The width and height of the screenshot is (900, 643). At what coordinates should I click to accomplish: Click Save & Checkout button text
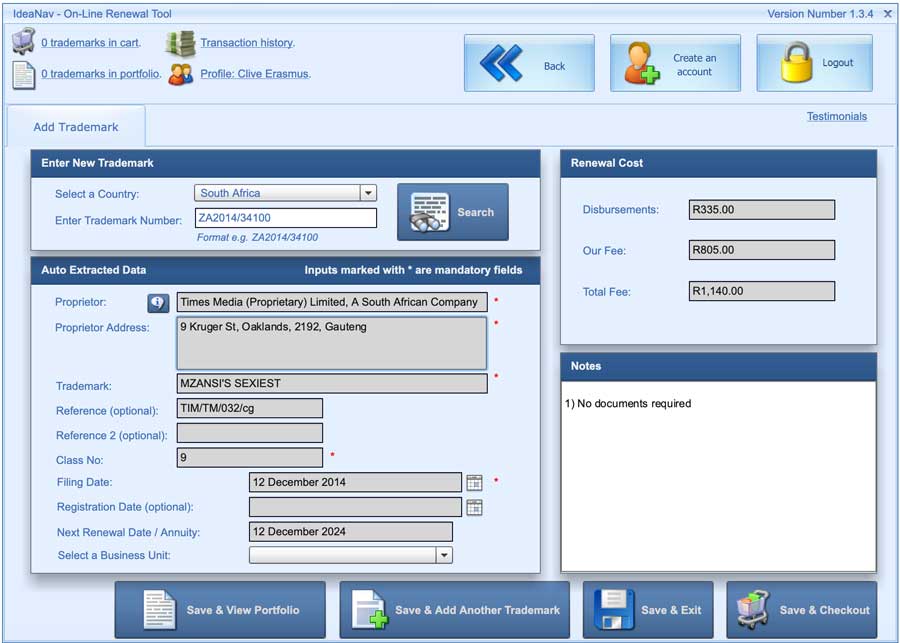[824, 610]
